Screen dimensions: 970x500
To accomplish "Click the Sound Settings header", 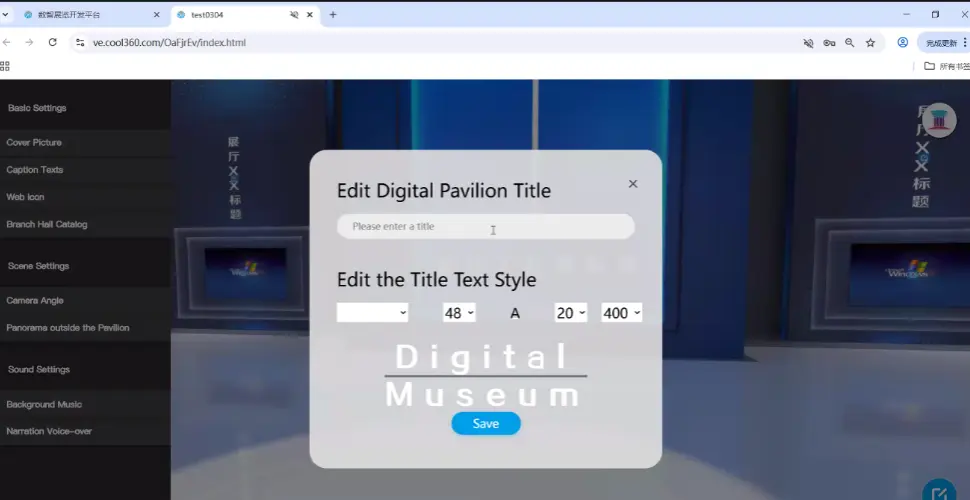I will (x=38, y=369).
